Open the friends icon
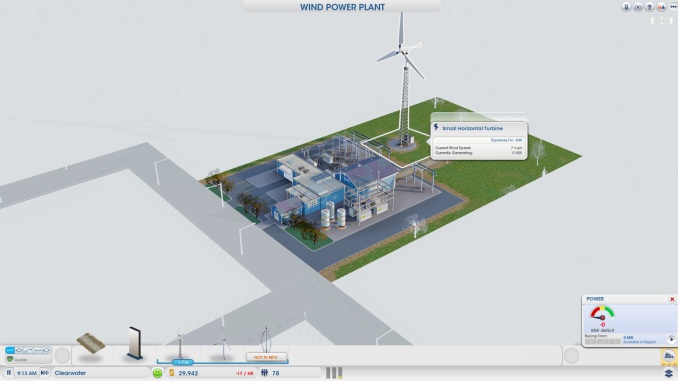Image resolution: width=678 pixels, height=381 pixels. point(661,7)
